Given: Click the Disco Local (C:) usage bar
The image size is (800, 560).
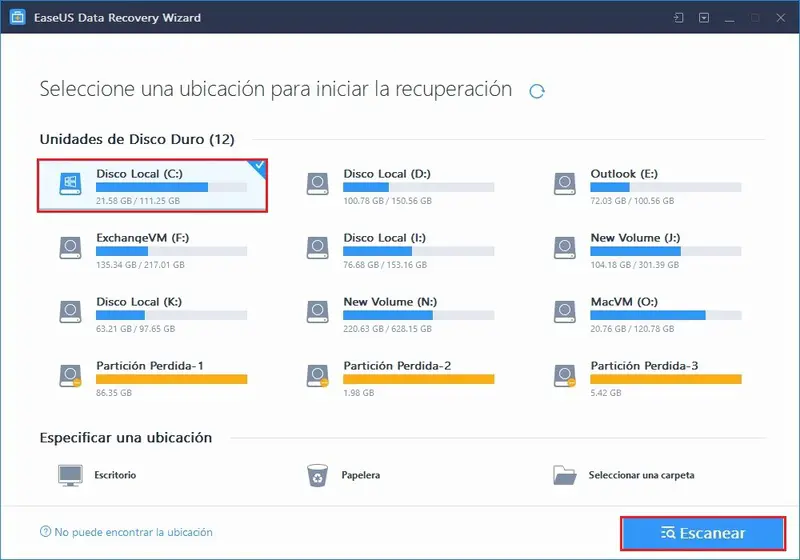Looking at the screenshot, I should tap(171, 187).
